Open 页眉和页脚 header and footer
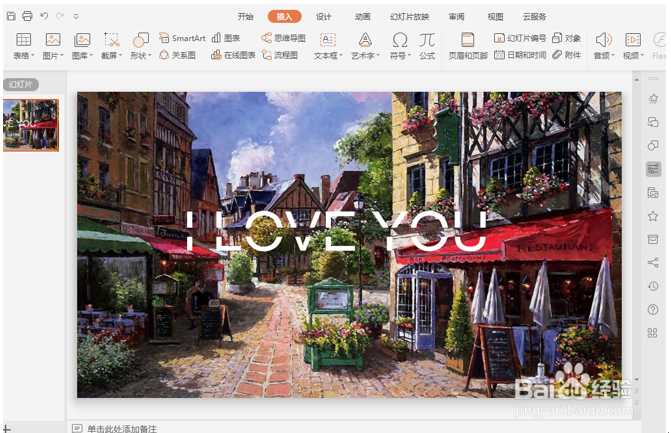 [468, 46]
